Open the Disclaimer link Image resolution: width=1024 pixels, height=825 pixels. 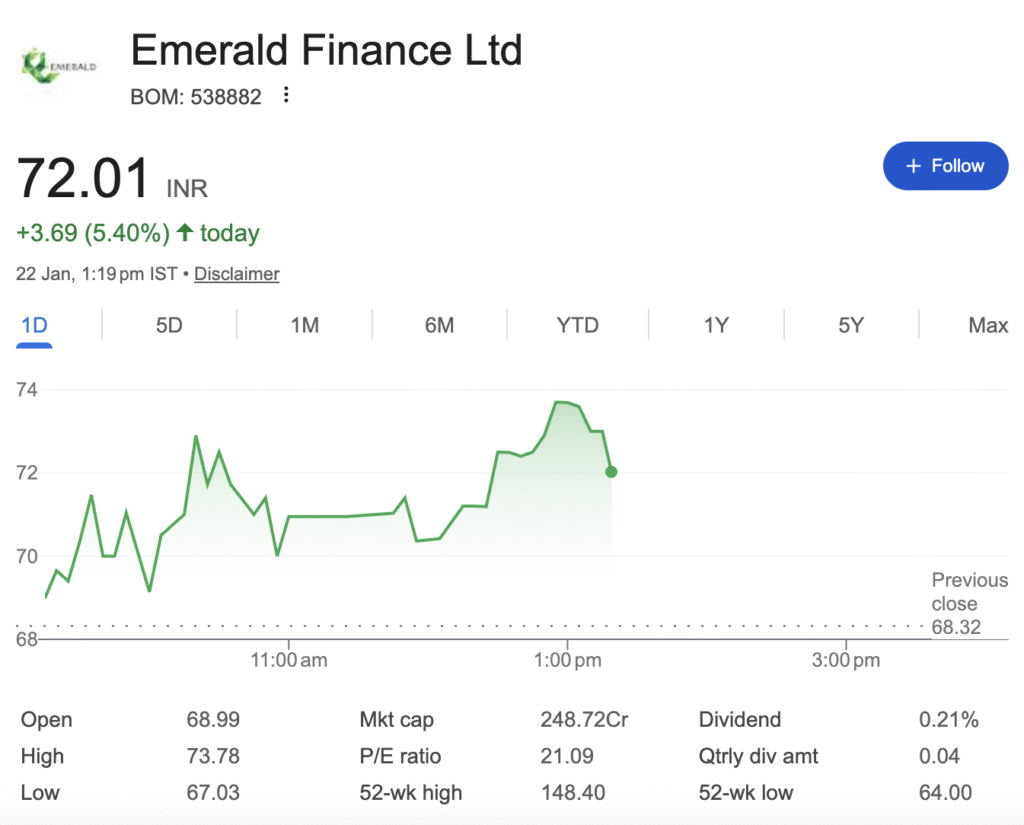[237, 274]
